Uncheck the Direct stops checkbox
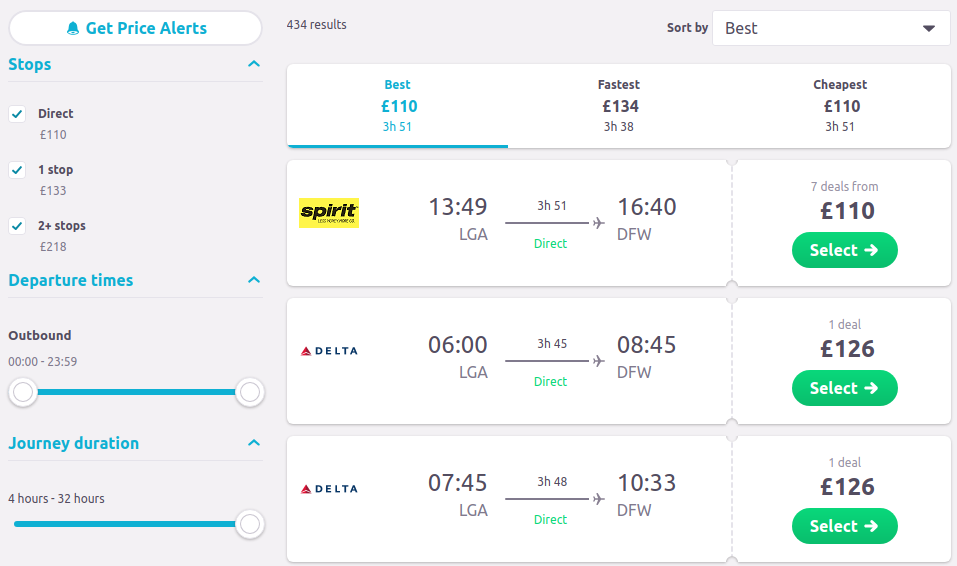Viewport: 957px width, 566px height. point(17,114)
